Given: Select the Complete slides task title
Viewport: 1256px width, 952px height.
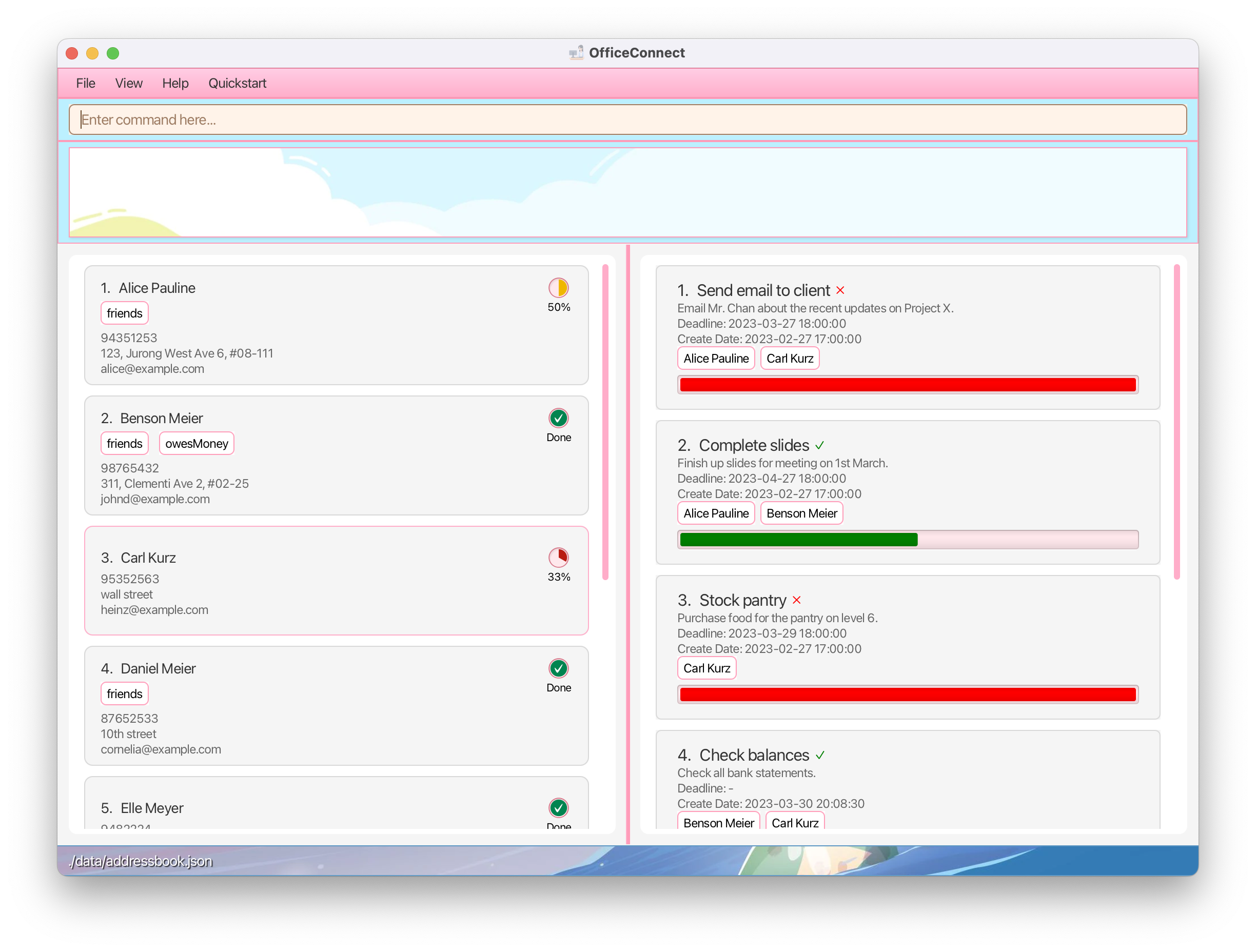Looking at the screenshot, I should coord(754,446).
